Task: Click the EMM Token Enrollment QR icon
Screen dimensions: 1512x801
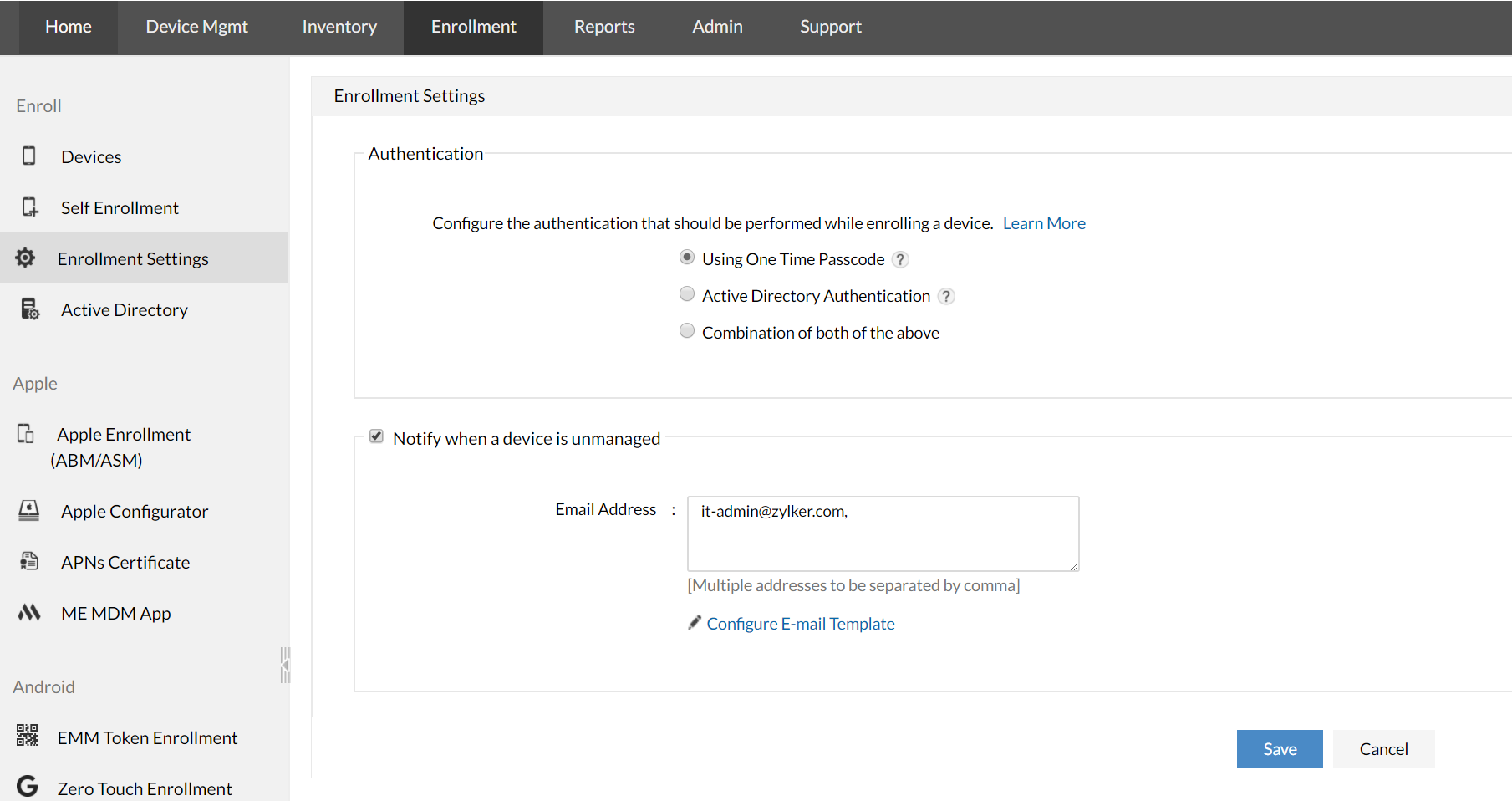Action: [27, 736]
